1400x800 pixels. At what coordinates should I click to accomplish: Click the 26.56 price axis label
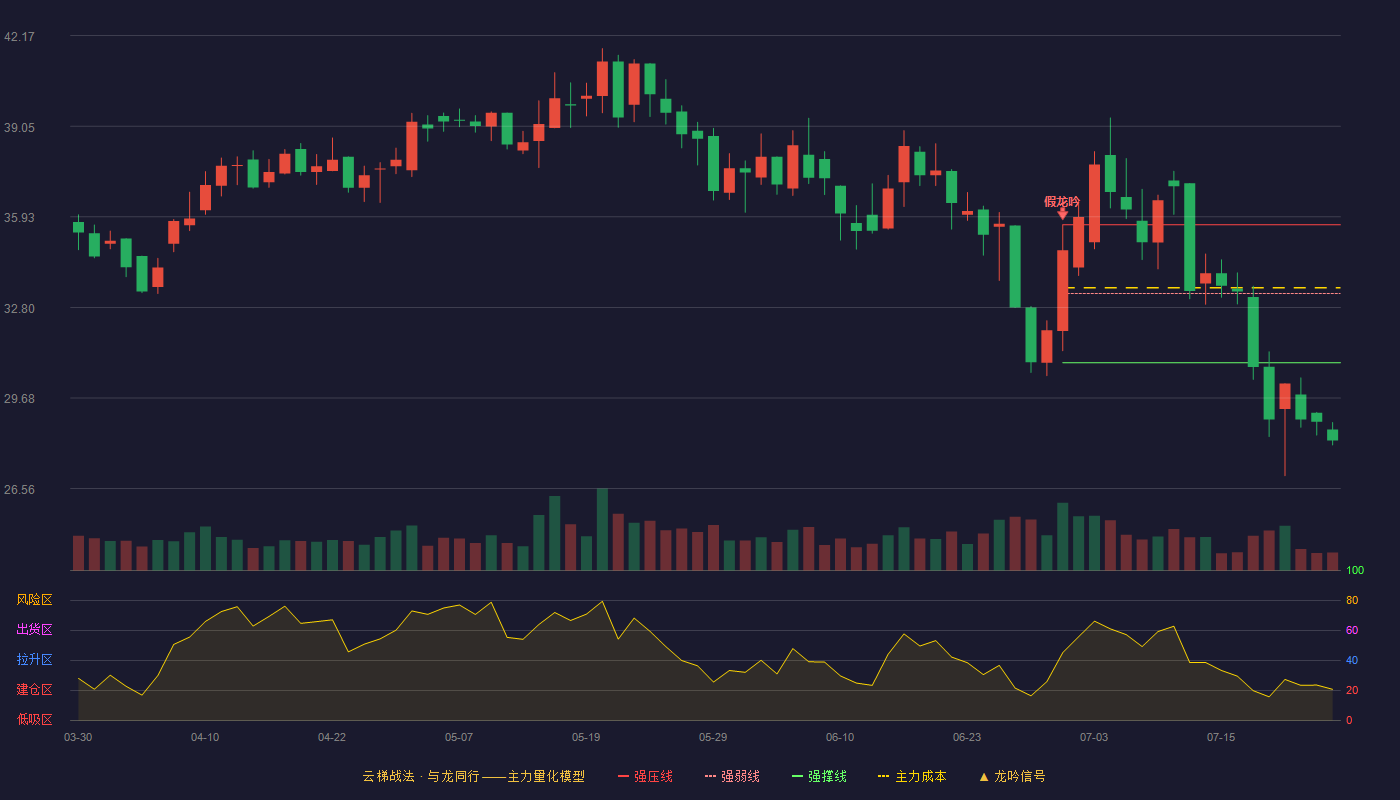19,490
